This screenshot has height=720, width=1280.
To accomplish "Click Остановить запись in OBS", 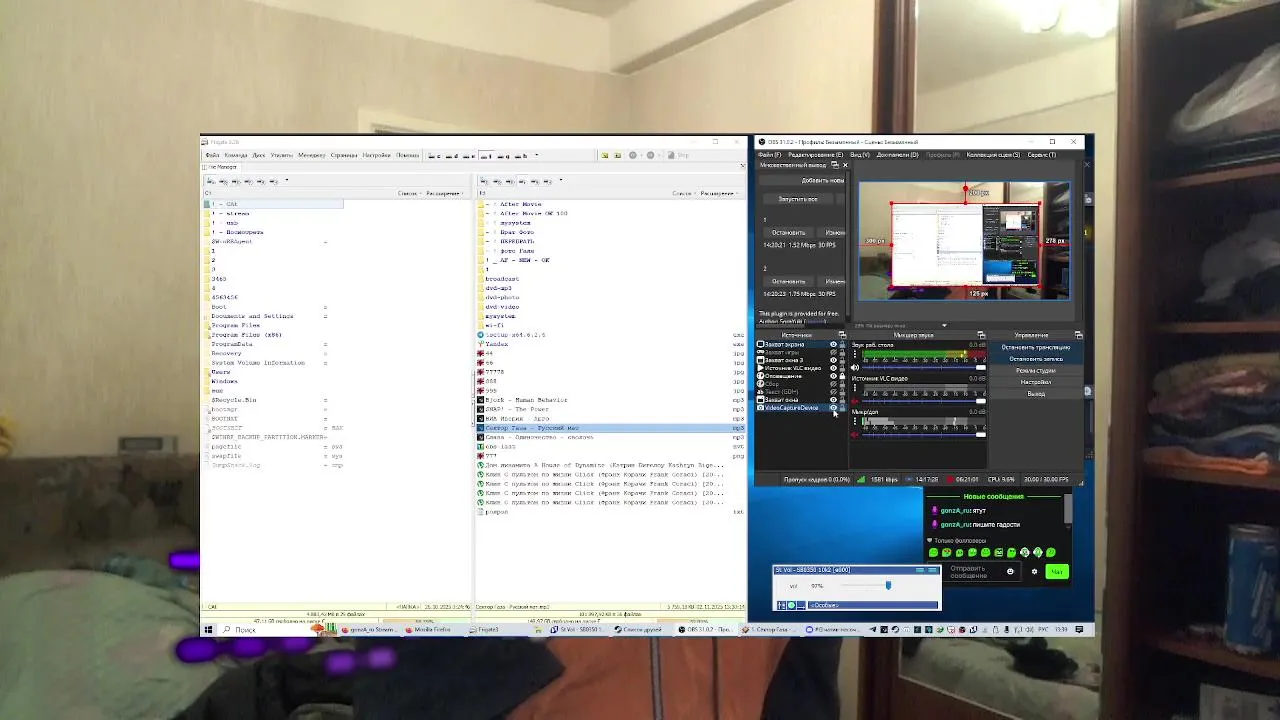I will click(x=1035, y=359).
